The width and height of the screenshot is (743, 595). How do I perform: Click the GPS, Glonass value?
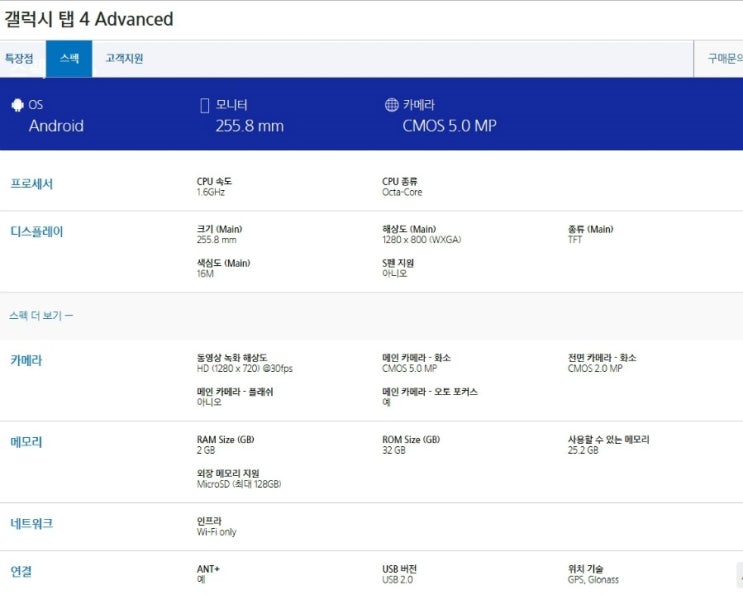click(593, 580)
